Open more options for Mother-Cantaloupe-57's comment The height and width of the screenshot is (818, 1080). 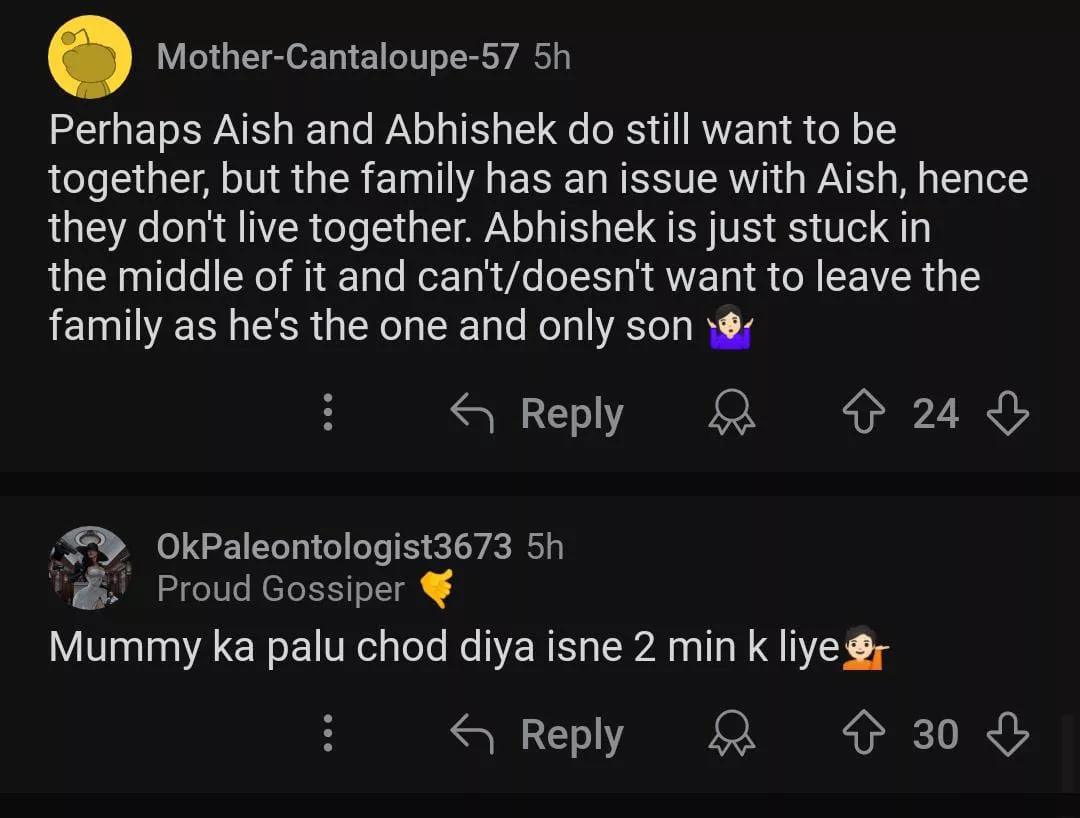click(327, 414)
